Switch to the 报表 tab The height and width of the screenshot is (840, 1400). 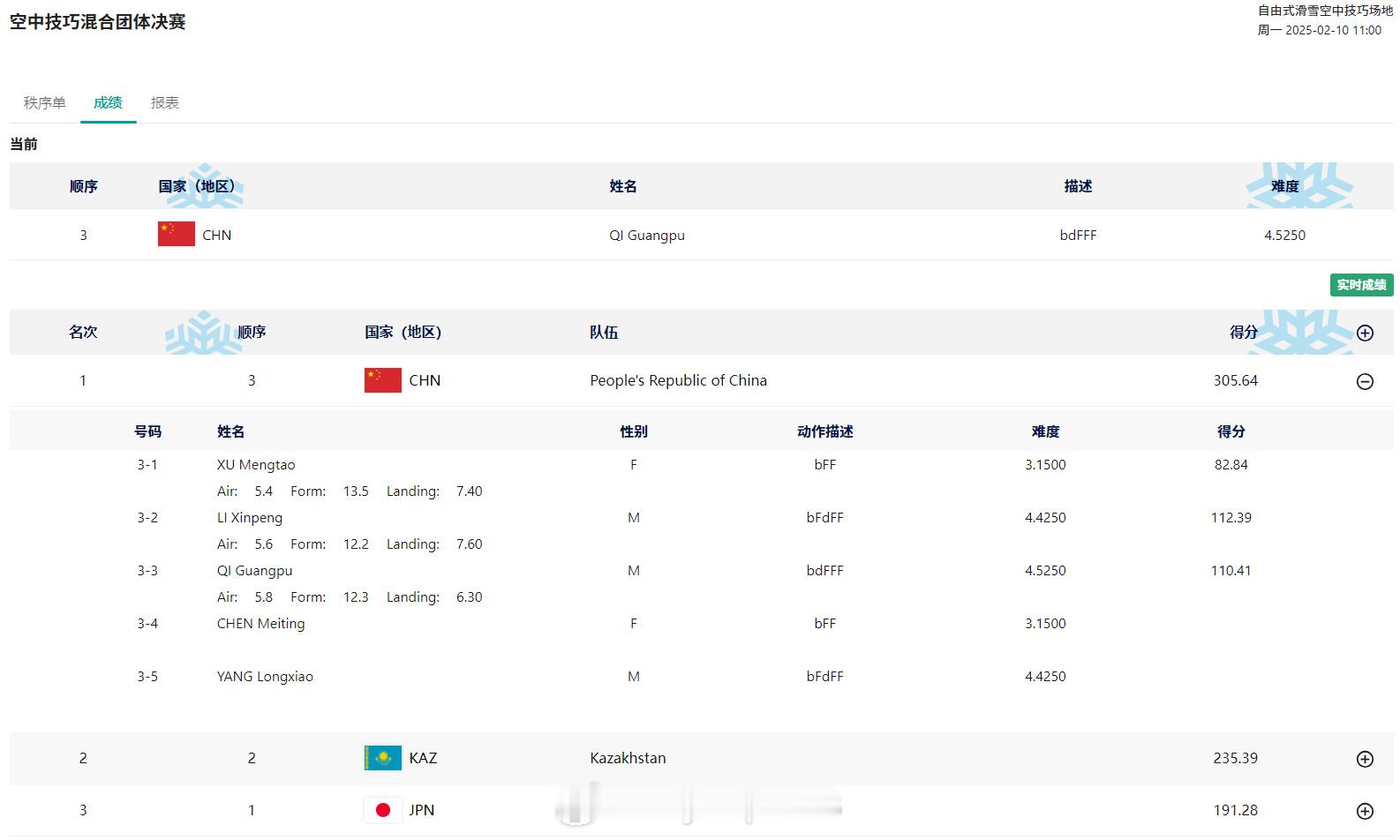(x=165, y=102)
